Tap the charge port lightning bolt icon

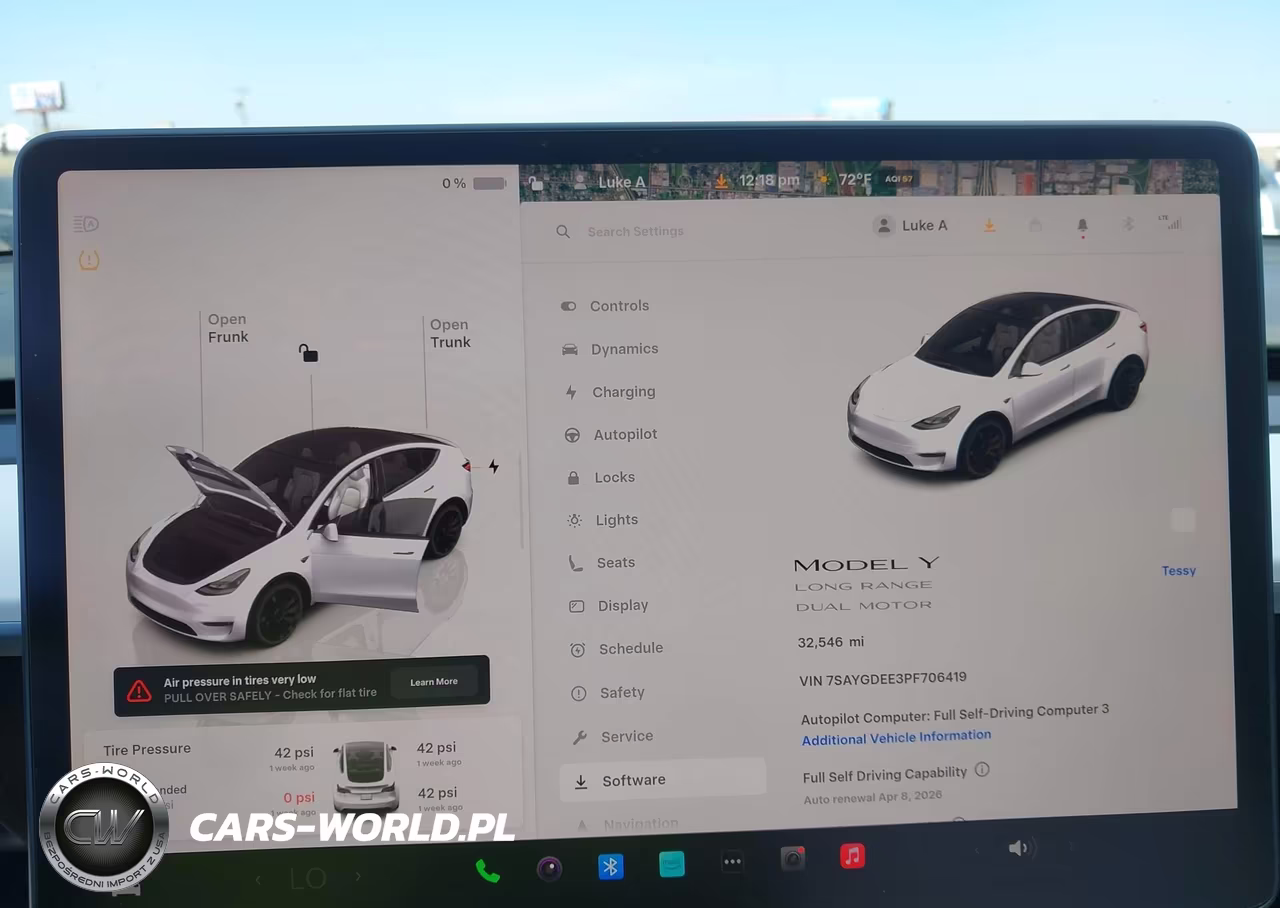493,466
